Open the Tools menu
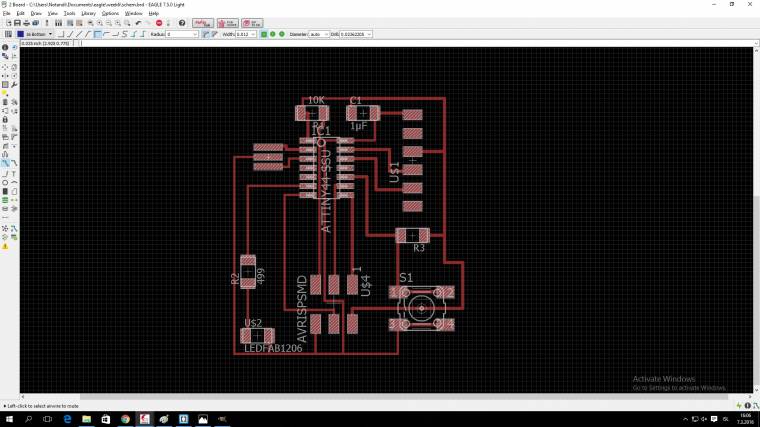Screen dimensions: 760x427 (x=69, y=14)
